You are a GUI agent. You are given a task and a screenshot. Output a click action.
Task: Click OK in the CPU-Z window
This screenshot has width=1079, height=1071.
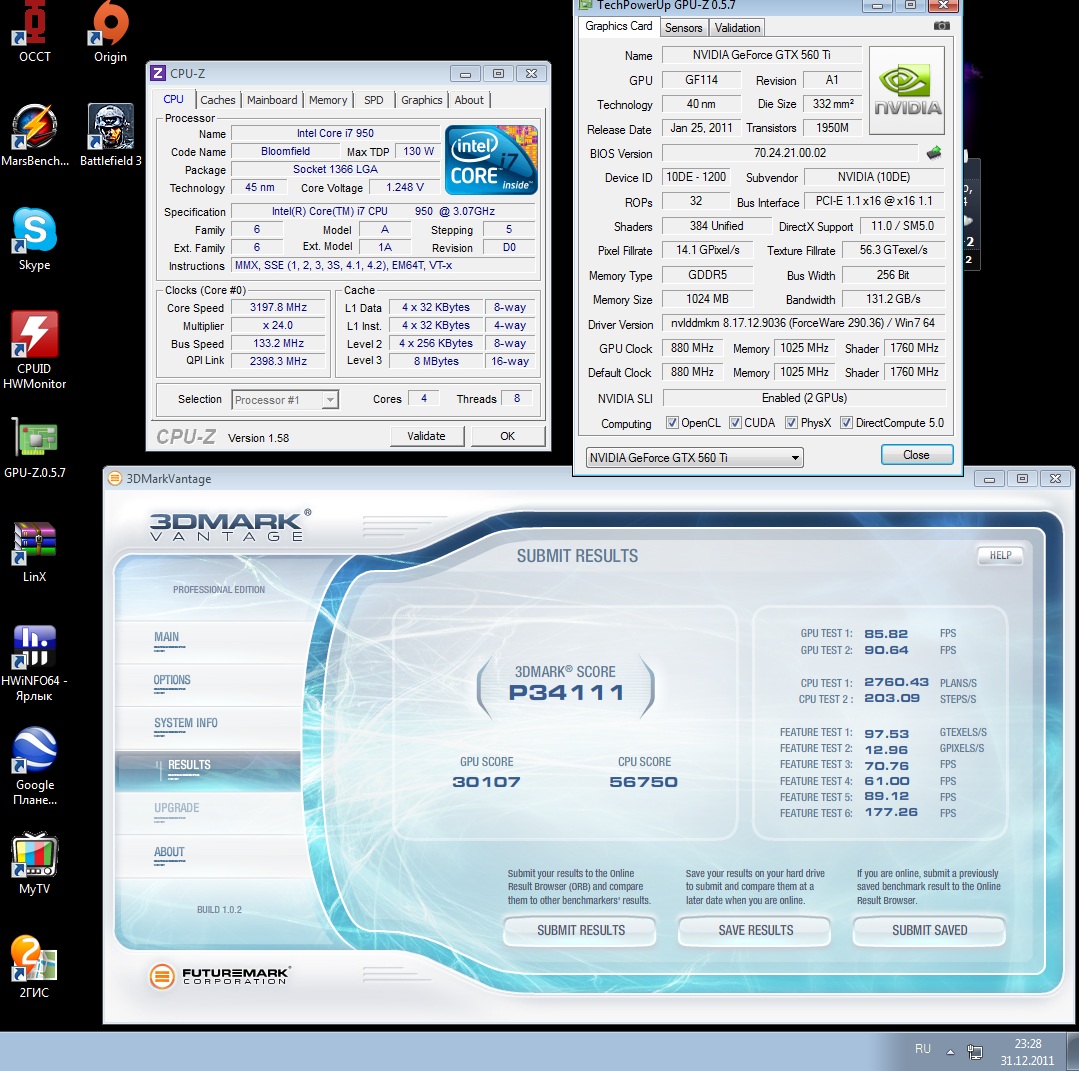tap(508, 436)
